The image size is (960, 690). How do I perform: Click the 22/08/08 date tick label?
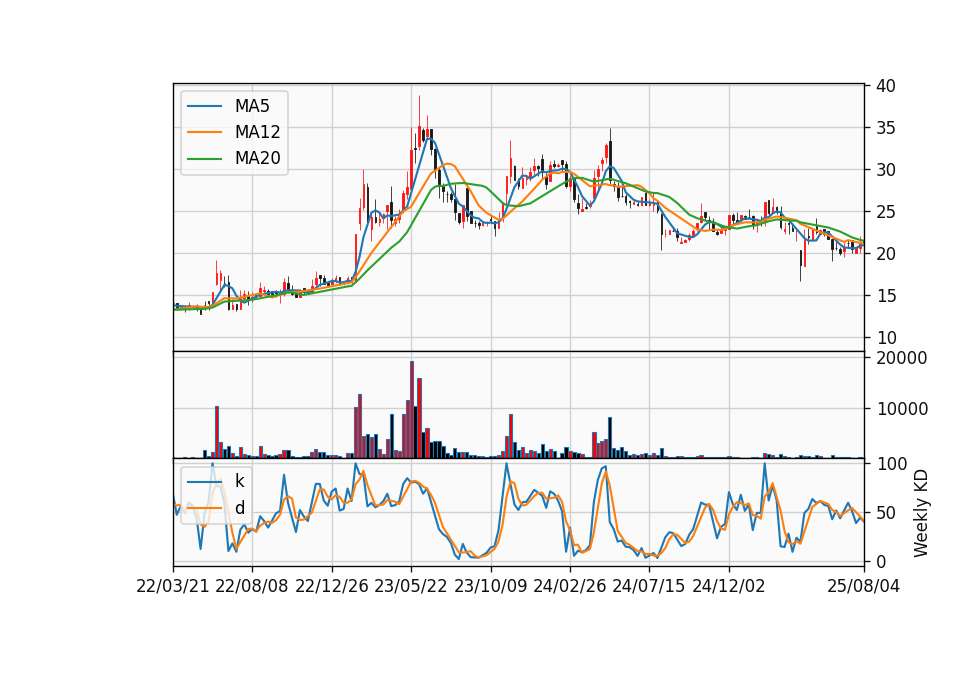[252, 586]
